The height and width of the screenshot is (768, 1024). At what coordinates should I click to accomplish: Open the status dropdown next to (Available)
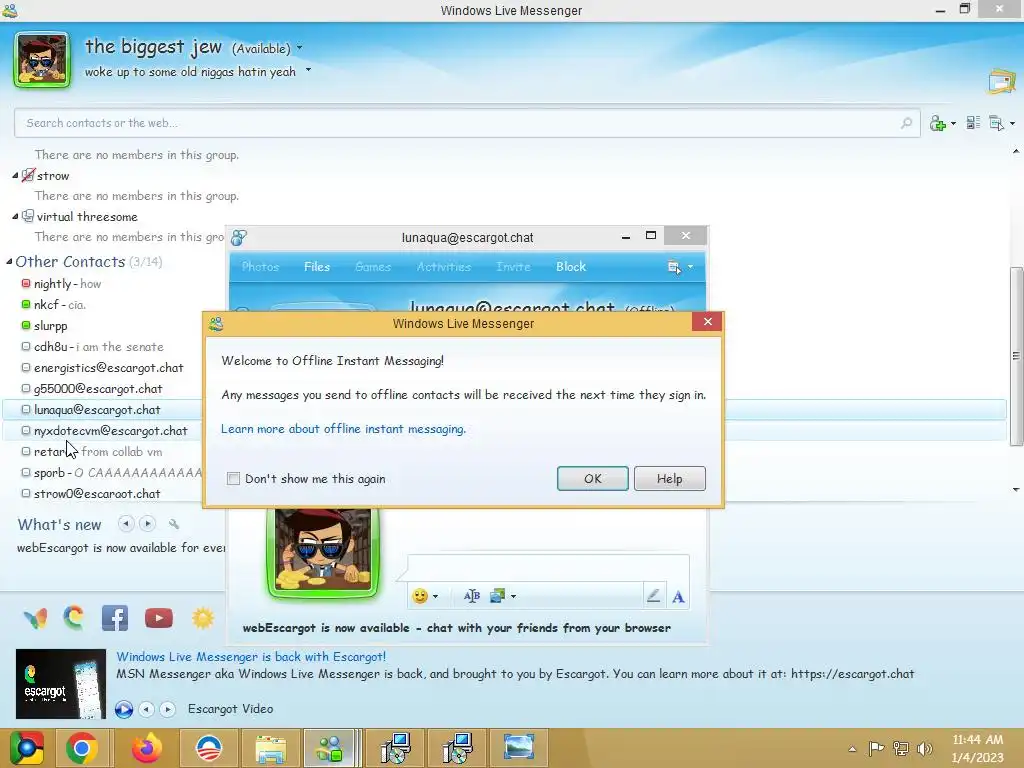pyautogui.click(x=300, y=48)
